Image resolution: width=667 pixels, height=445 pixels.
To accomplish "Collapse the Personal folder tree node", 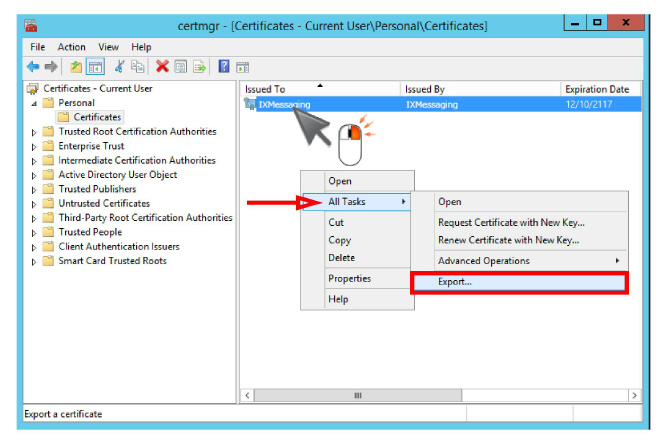I will [x=34, y=103].
